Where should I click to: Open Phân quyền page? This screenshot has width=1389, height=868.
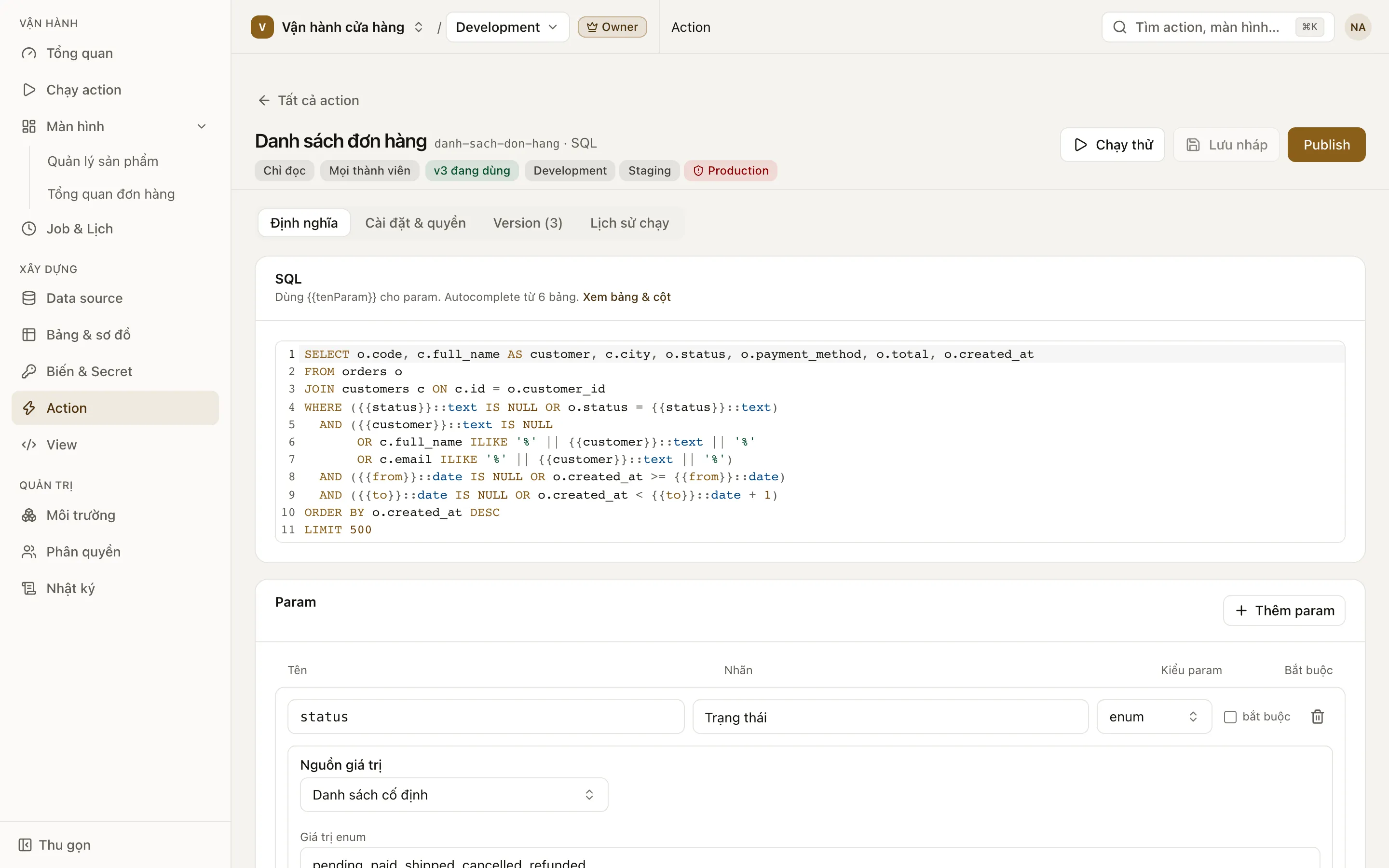pyautogui.click(x=115, y=552)
